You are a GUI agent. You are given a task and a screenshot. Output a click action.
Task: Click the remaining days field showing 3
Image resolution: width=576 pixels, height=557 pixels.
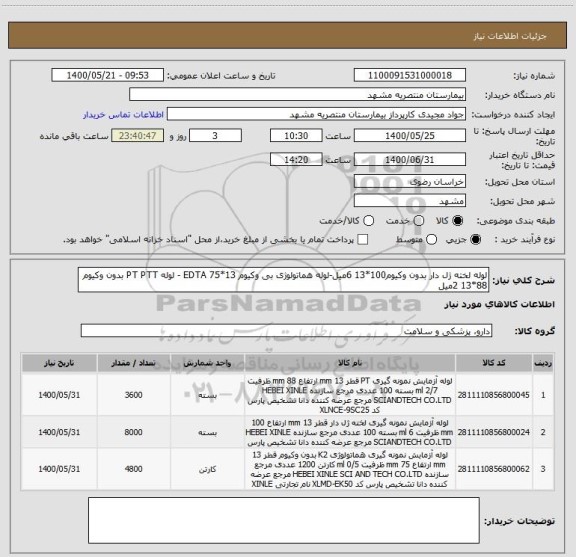(215, 135)
